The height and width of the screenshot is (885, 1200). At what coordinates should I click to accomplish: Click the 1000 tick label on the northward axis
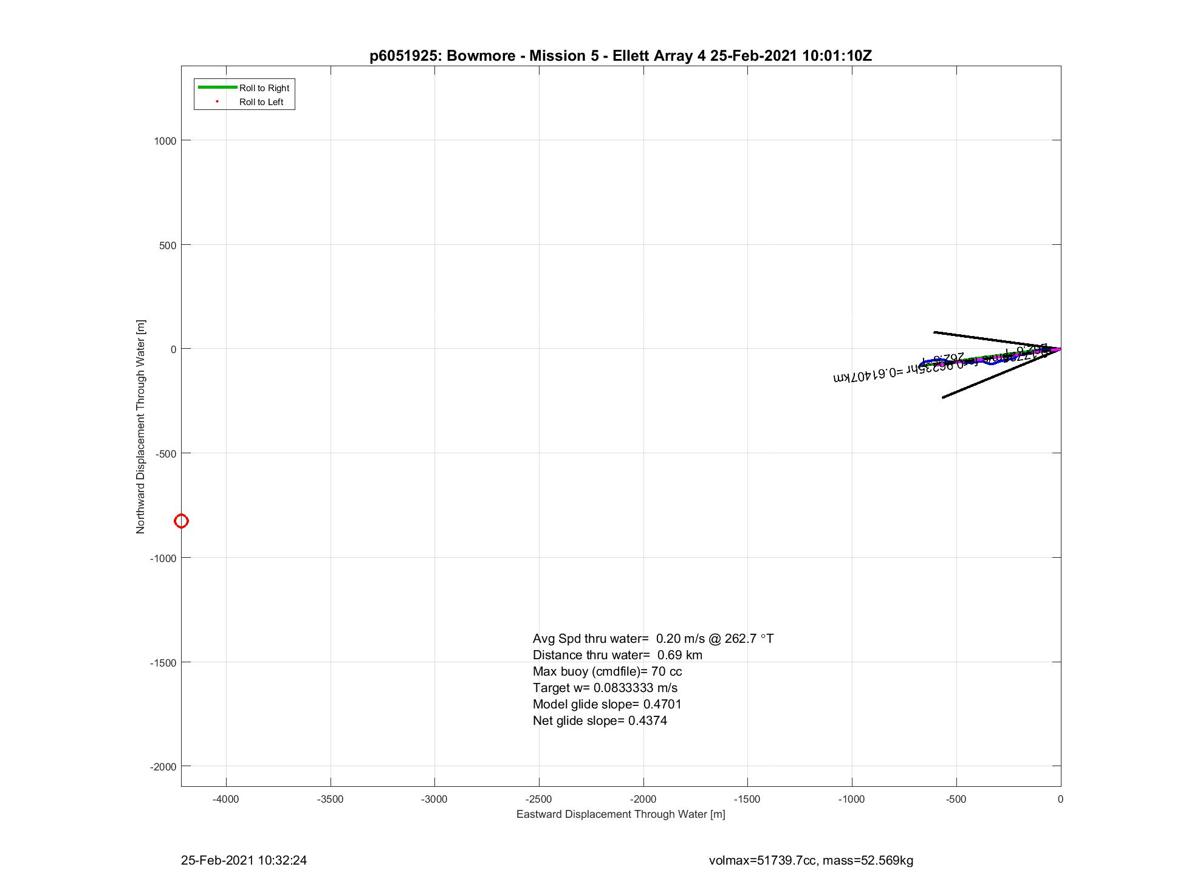(x=165, y=141)
